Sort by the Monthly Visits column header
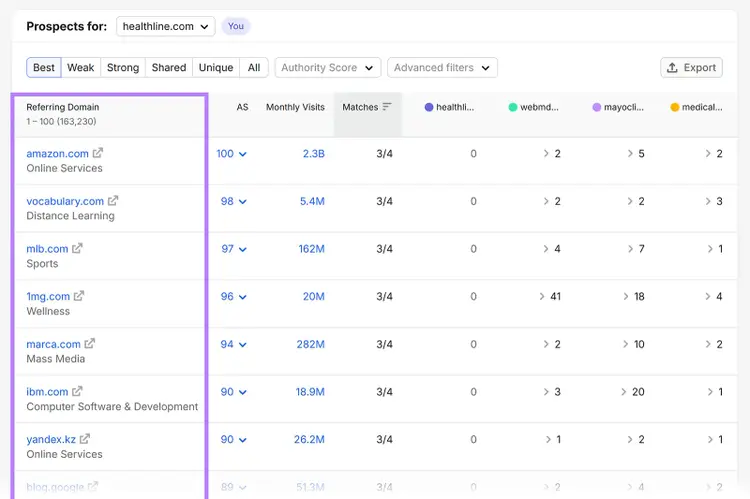Image resolution: width=750 pixels, height=499 pixels. tap(295, 107)
